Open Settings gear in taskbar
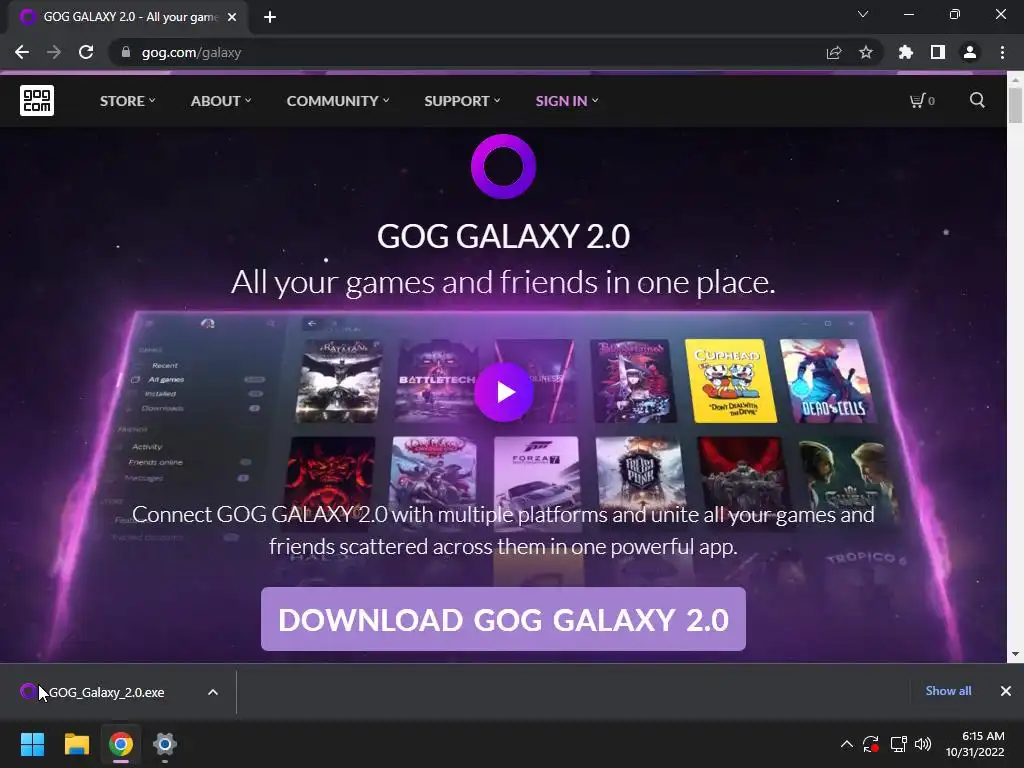The width and height of the screenshot is (1024, 768). tap(165, 744)
